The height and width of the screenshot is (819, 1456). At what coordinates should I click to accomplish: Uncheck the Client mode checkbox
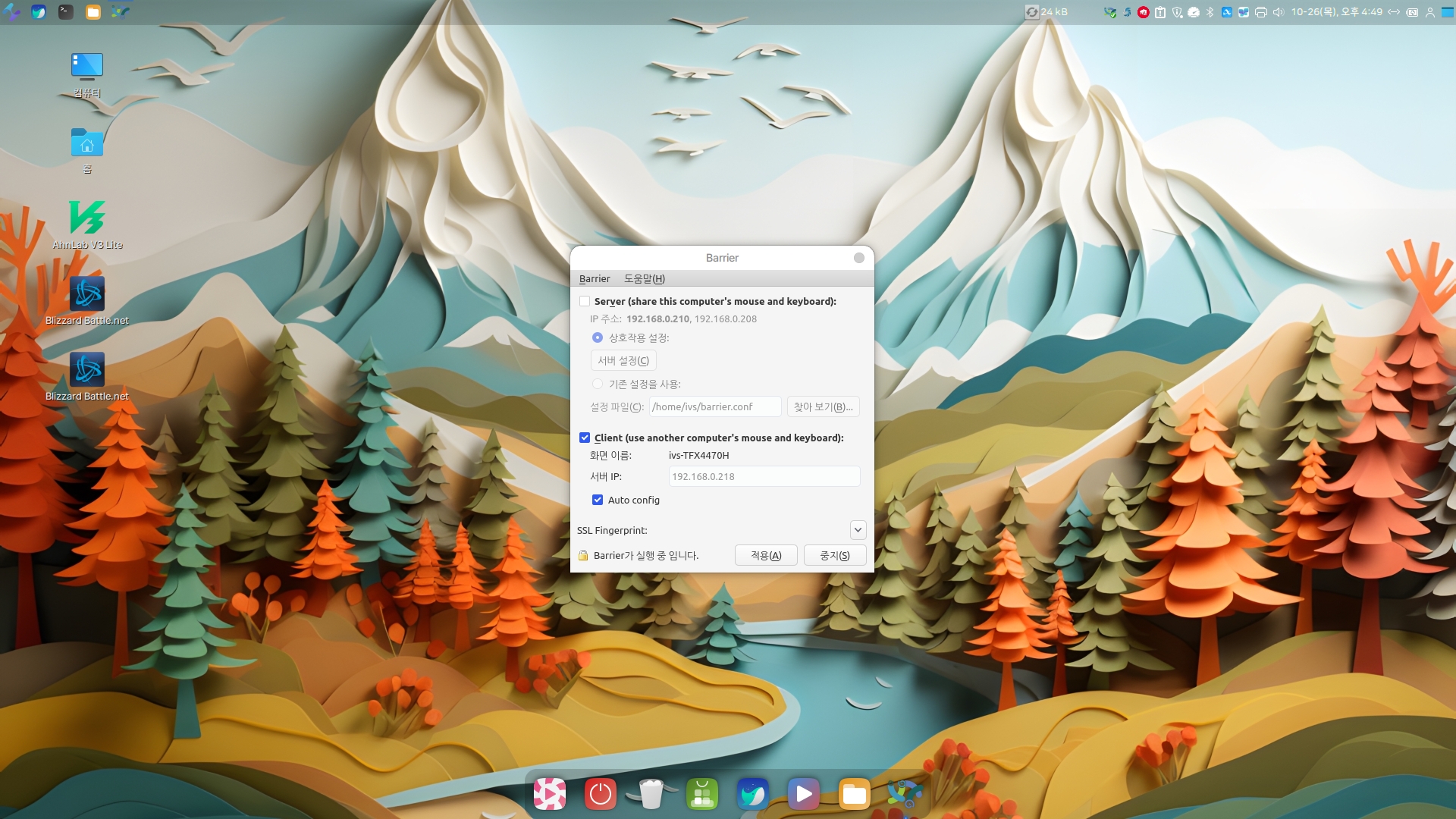point(585,438)
